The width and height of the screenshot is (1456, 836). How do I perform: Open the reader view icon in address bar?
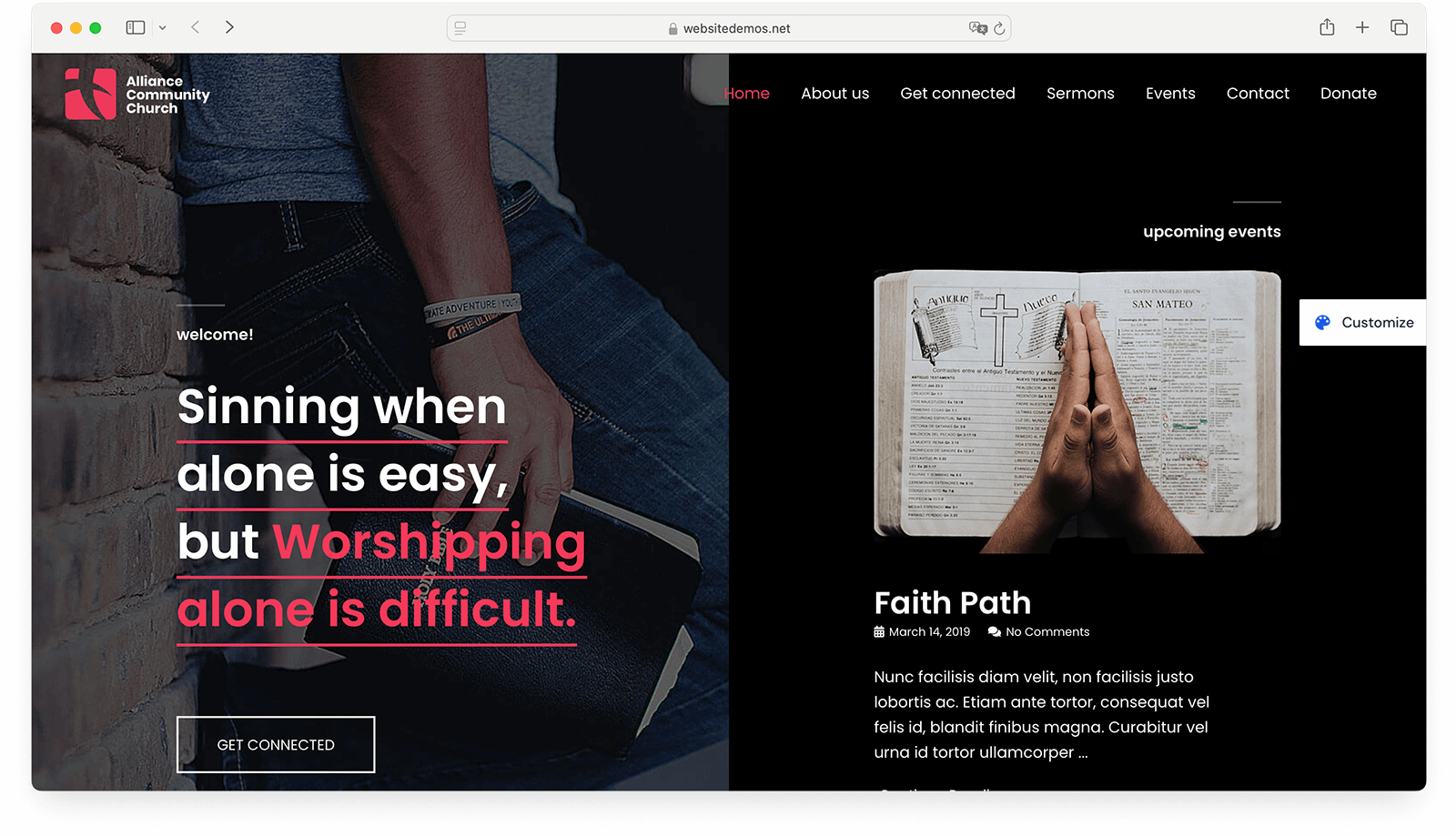point(460,28)
